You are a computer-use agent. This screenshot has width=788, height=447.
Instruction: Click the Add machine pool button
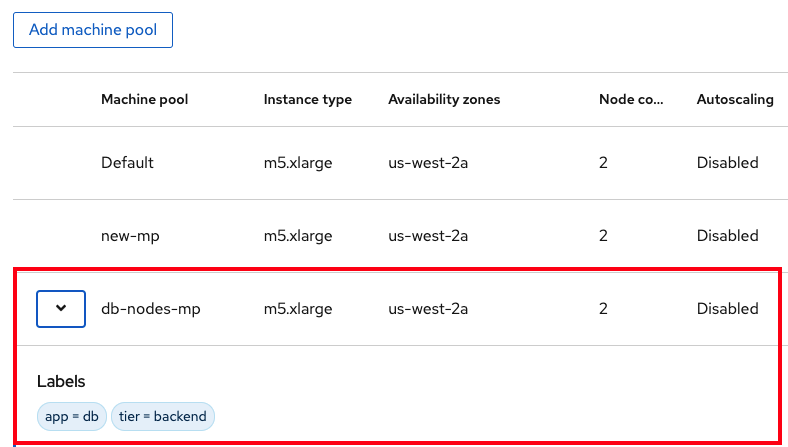[x=93, y=30]
